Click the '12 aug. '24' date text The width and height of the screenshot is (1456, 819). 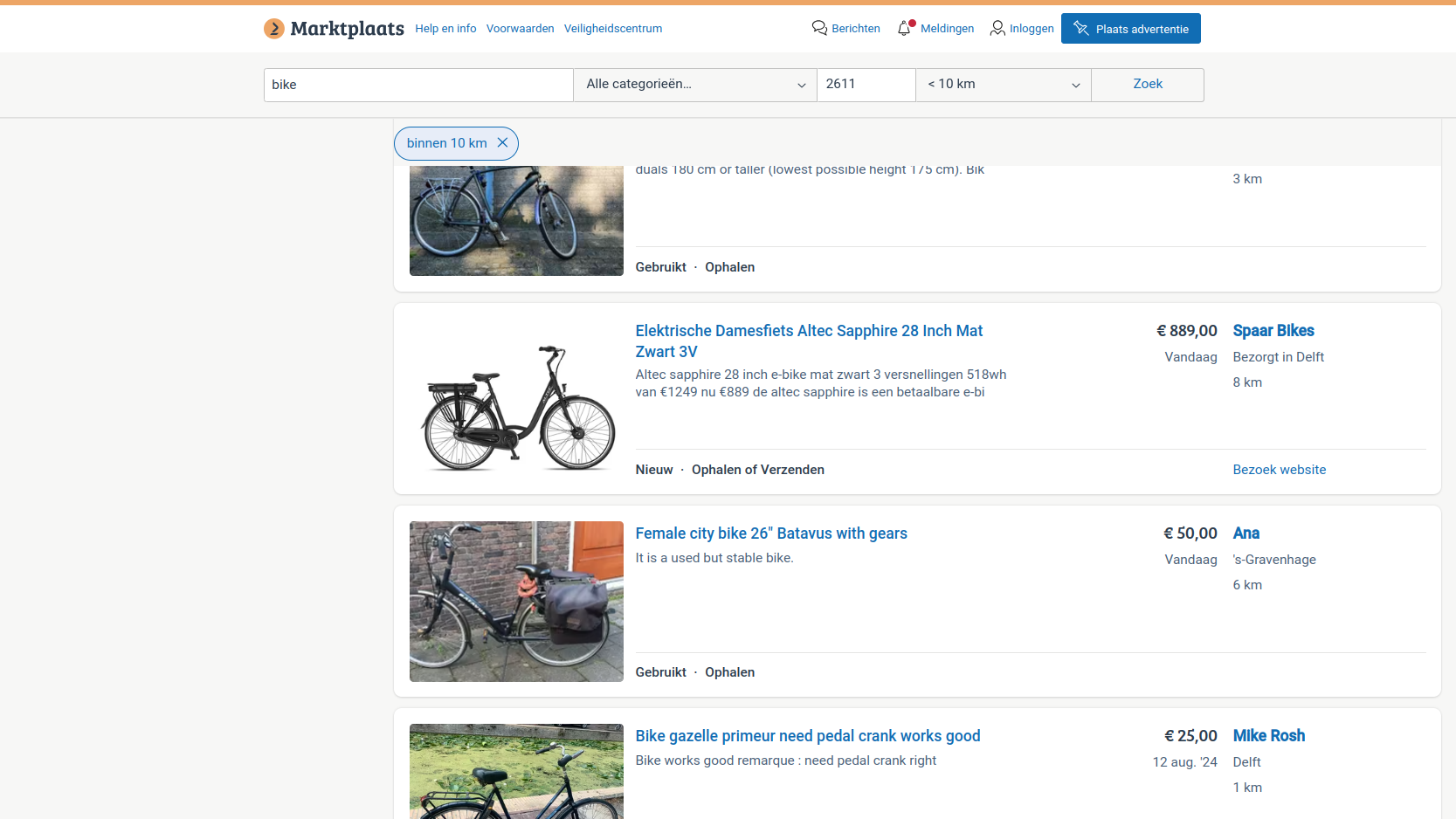(x=1184, y=762)
